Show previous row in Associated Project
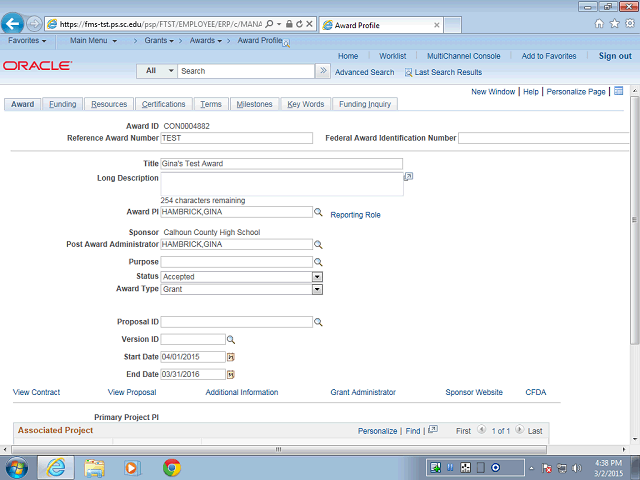The width and height of the screenshot is (640, 480). 482,429
